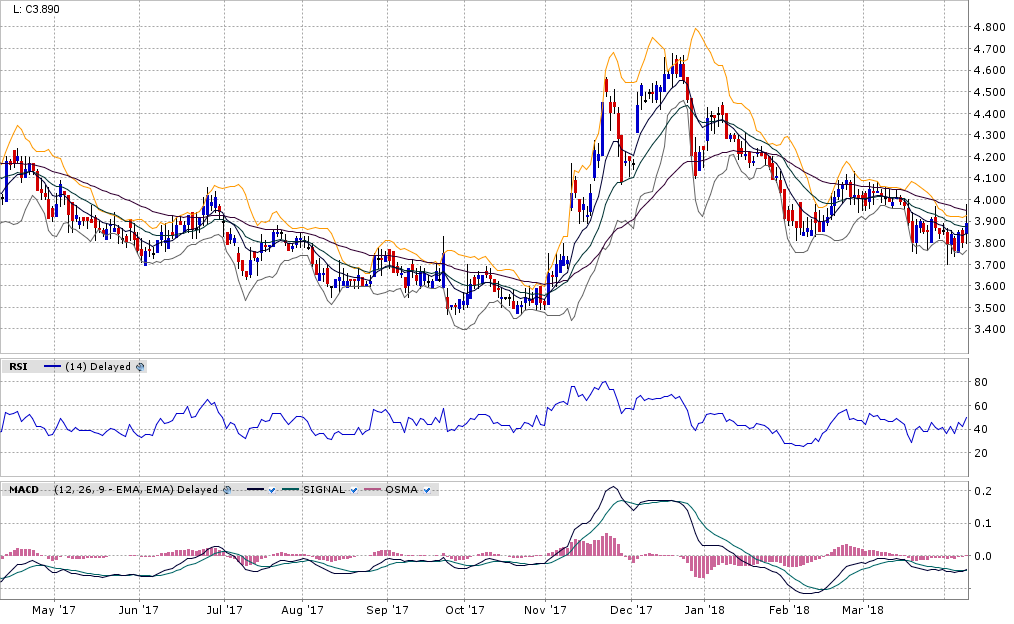1014x624 pixels.
Task: Open the MACD indicator settings icon
Action: pyautogui.click(x=228, y=490)
